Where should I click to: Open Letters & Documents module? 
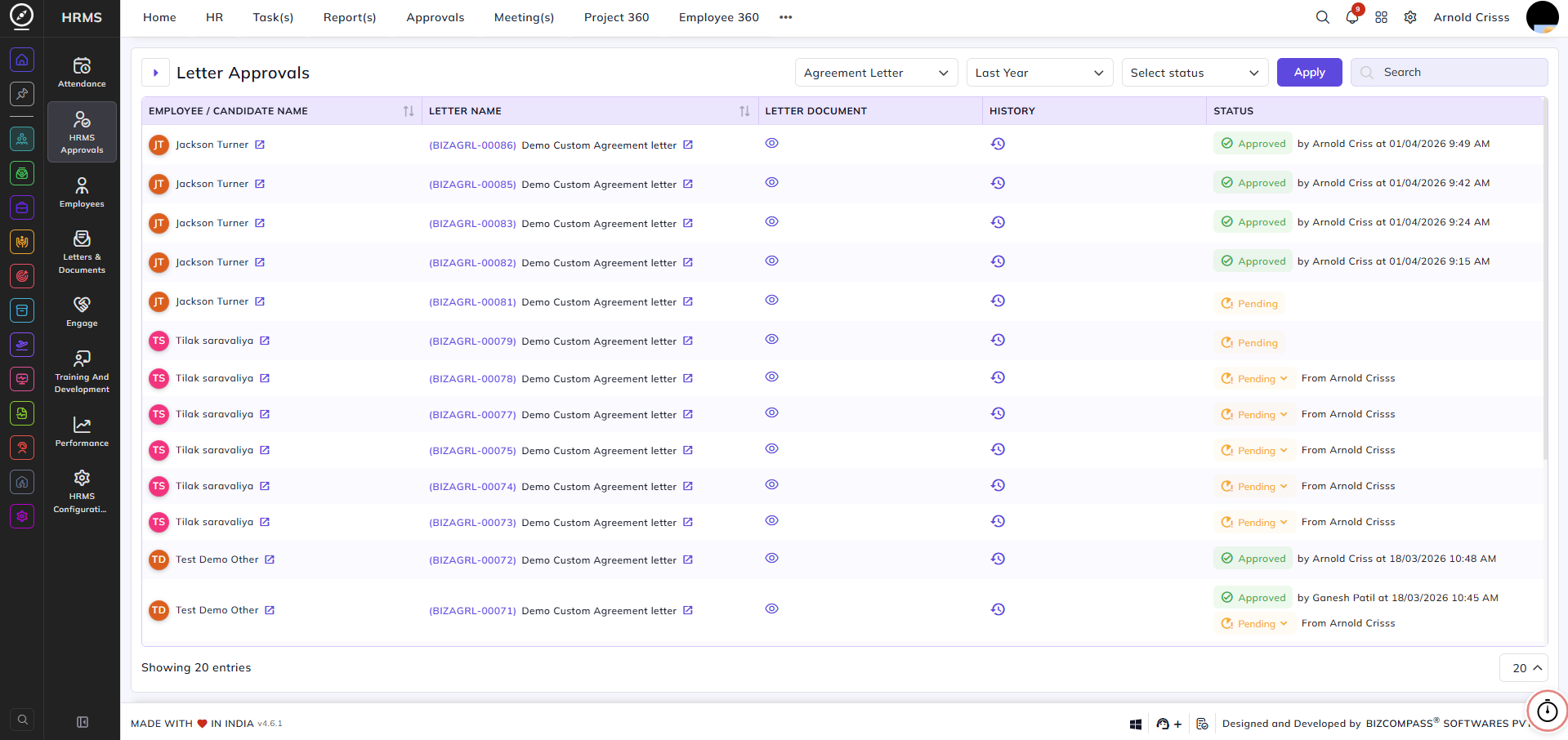point(82,252)
